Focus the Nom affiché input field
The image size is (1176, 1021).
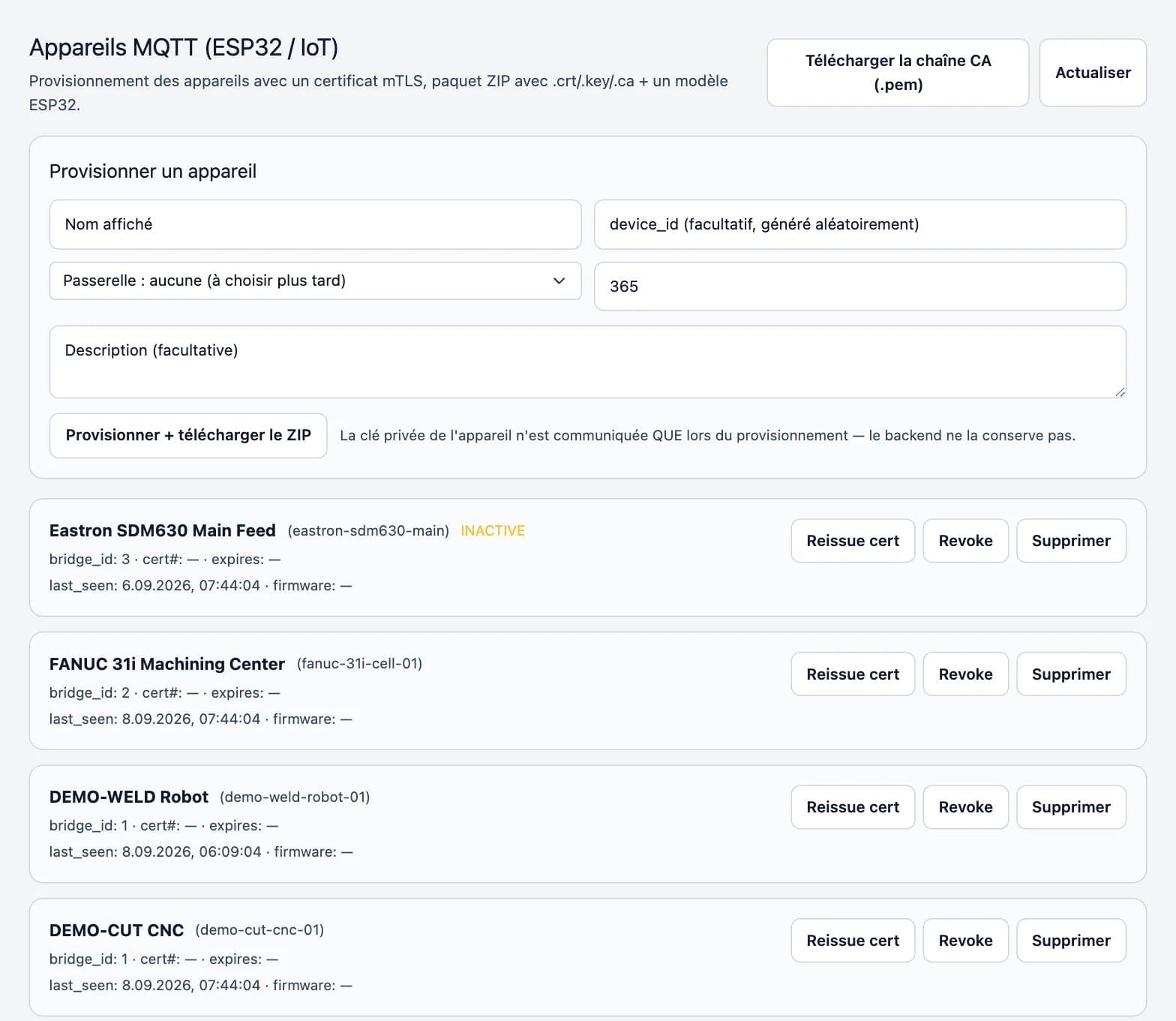click(x=315, y=224)
